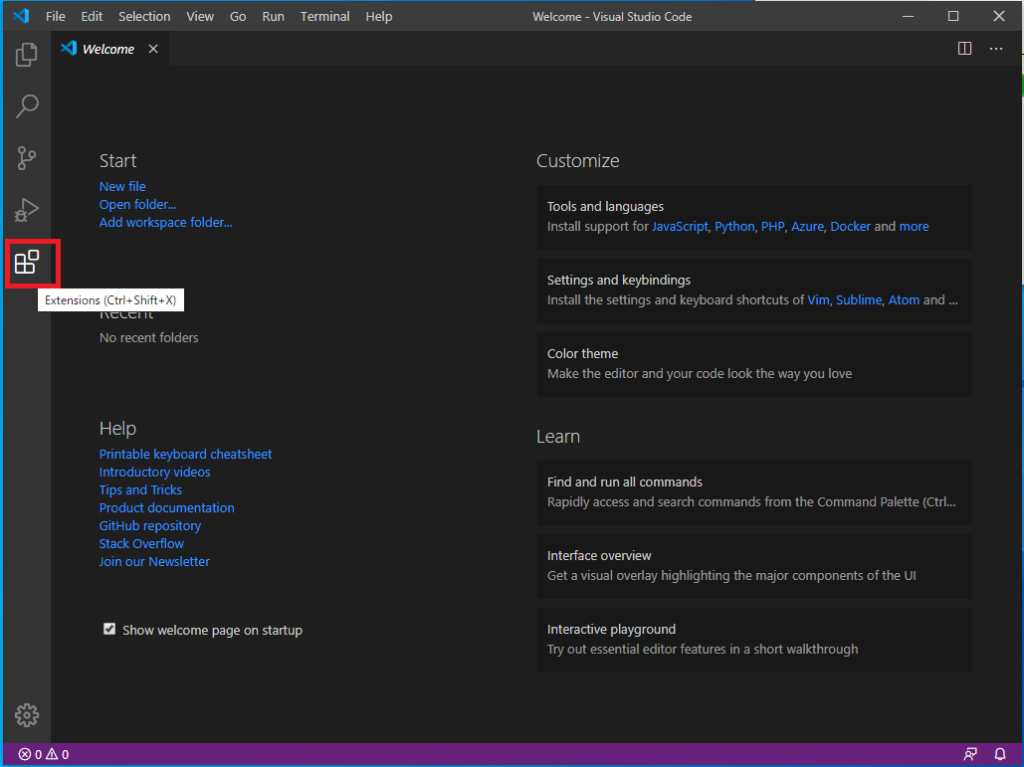Install Python support via the Python link

[x=734, y=226]
